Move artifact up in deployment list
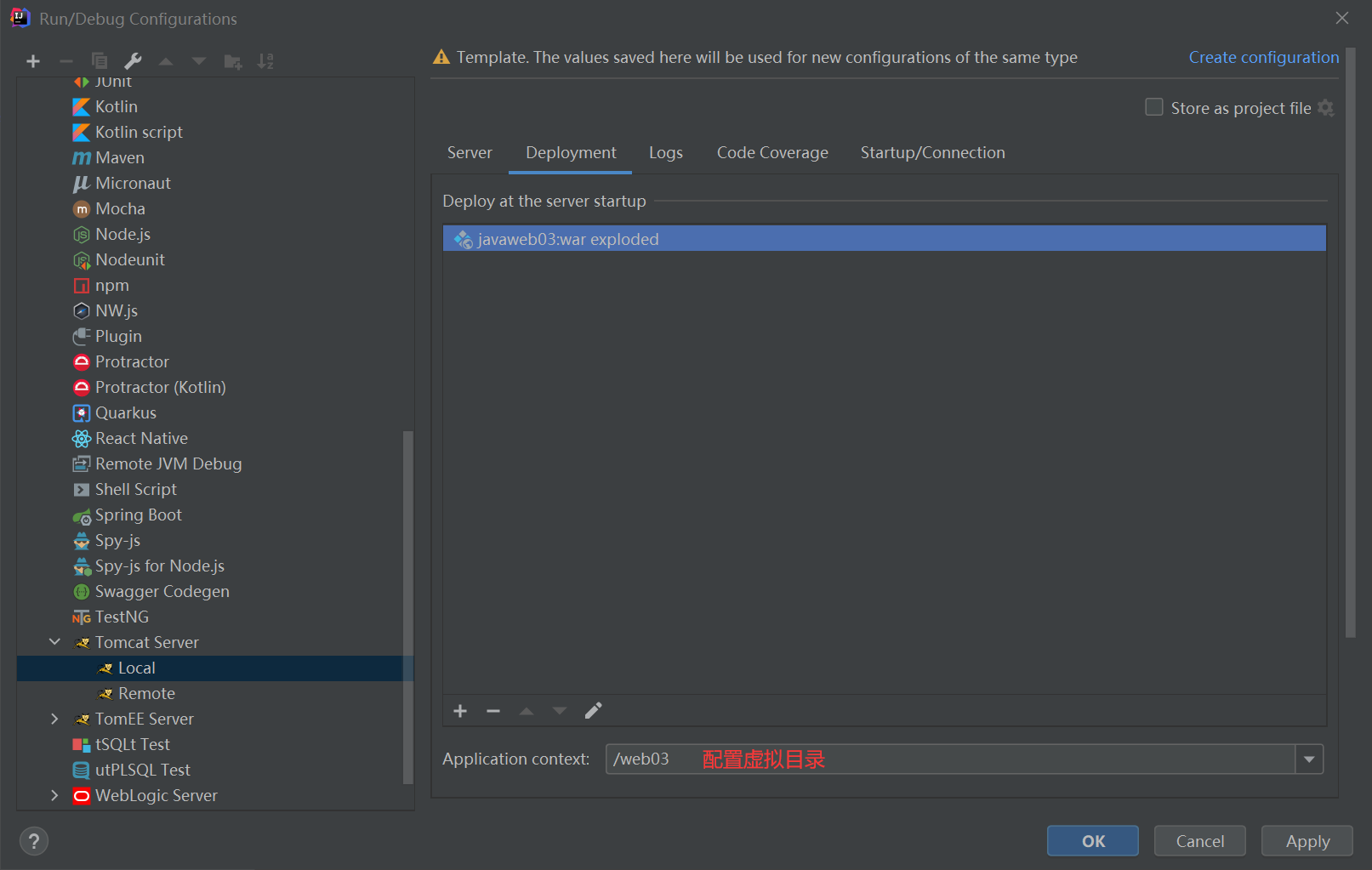1372x870 pixels. pos(527,711)
